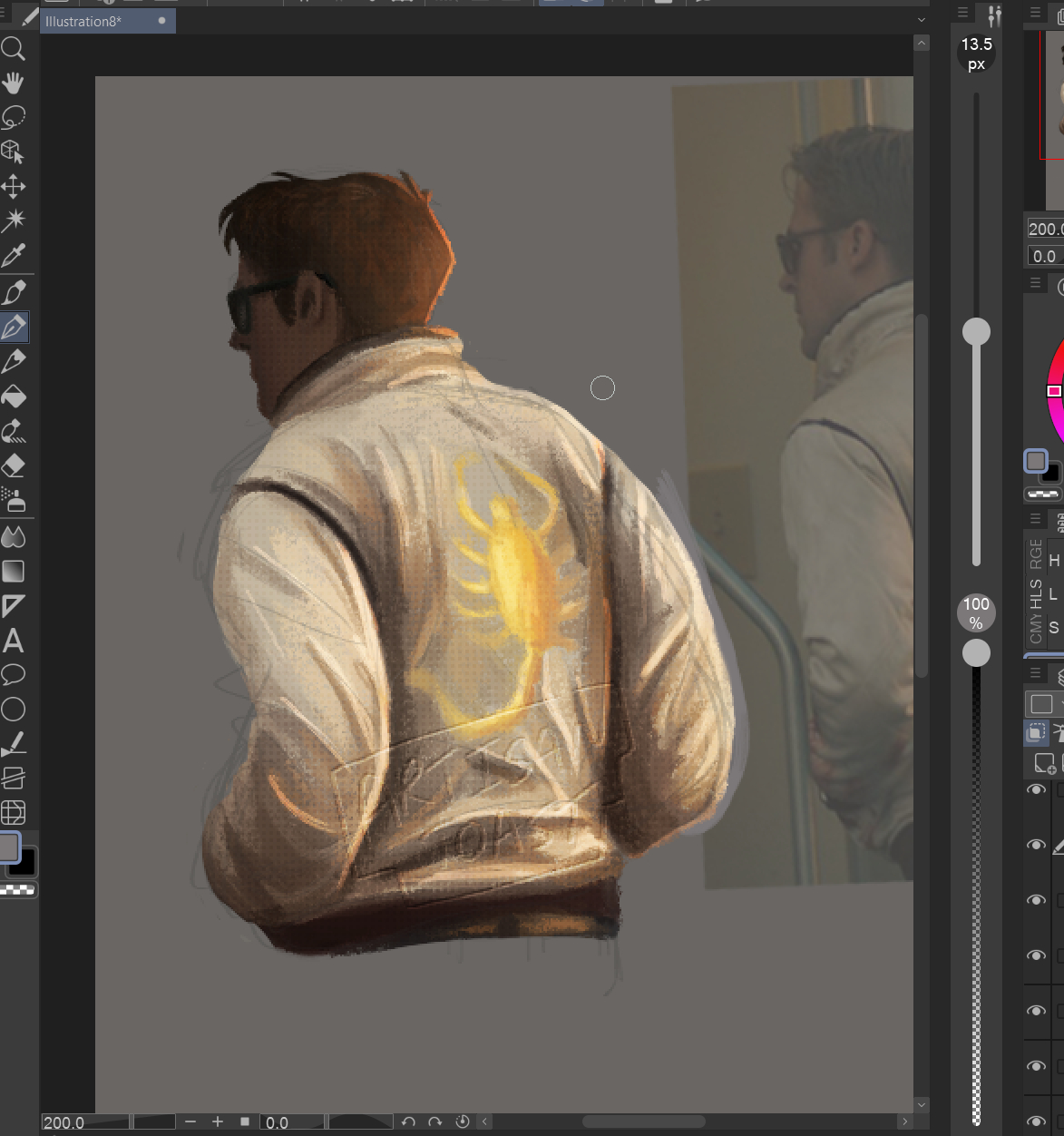This screenshot has height=1136, width=1064.
Task: Select the Hand move-view tool
Action: tap(14, 83)
